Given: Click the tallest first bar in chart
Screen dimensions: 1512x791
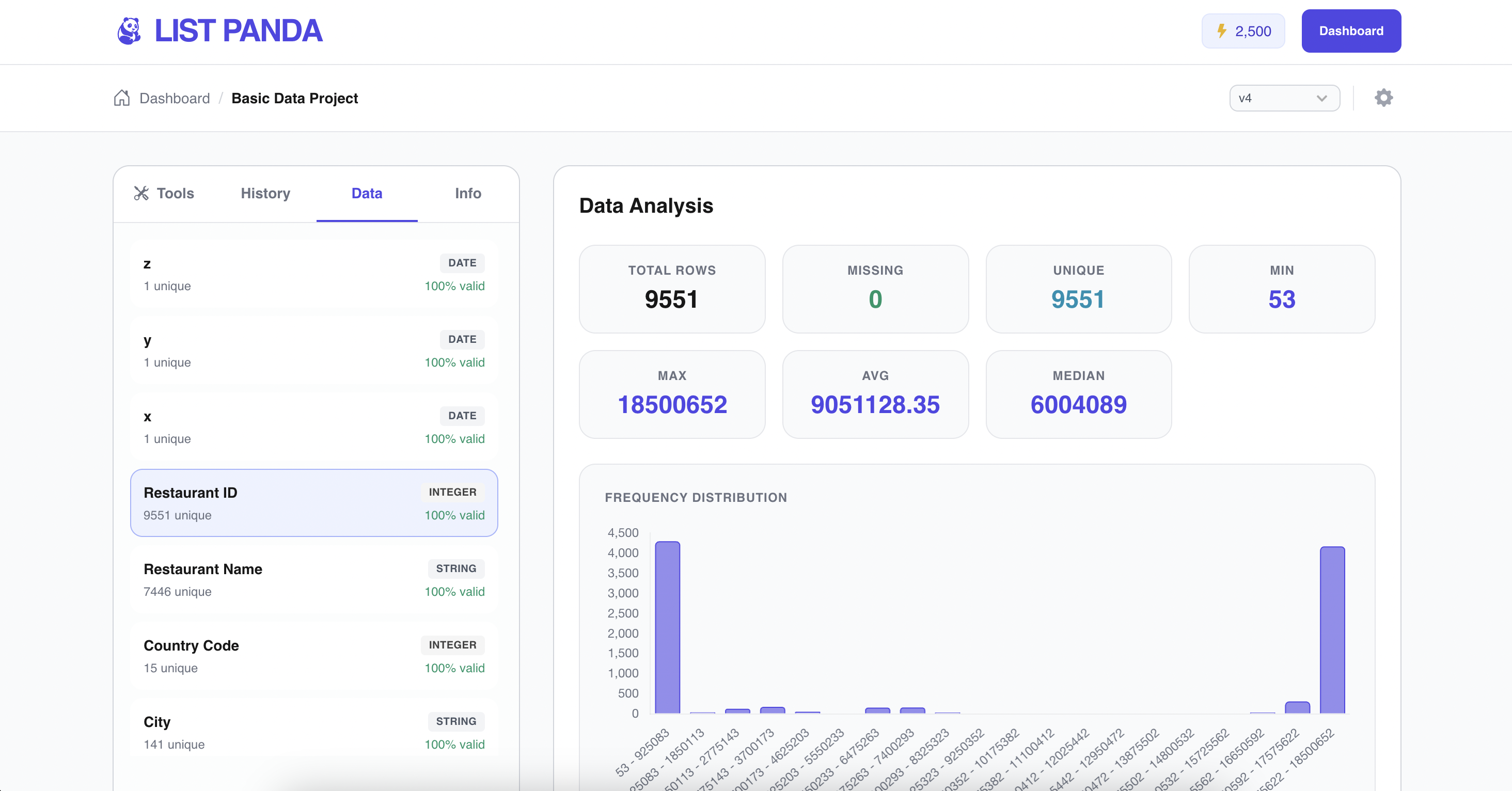Looking at the screenshot, I should pyautogui.click(x=667, y=628).
